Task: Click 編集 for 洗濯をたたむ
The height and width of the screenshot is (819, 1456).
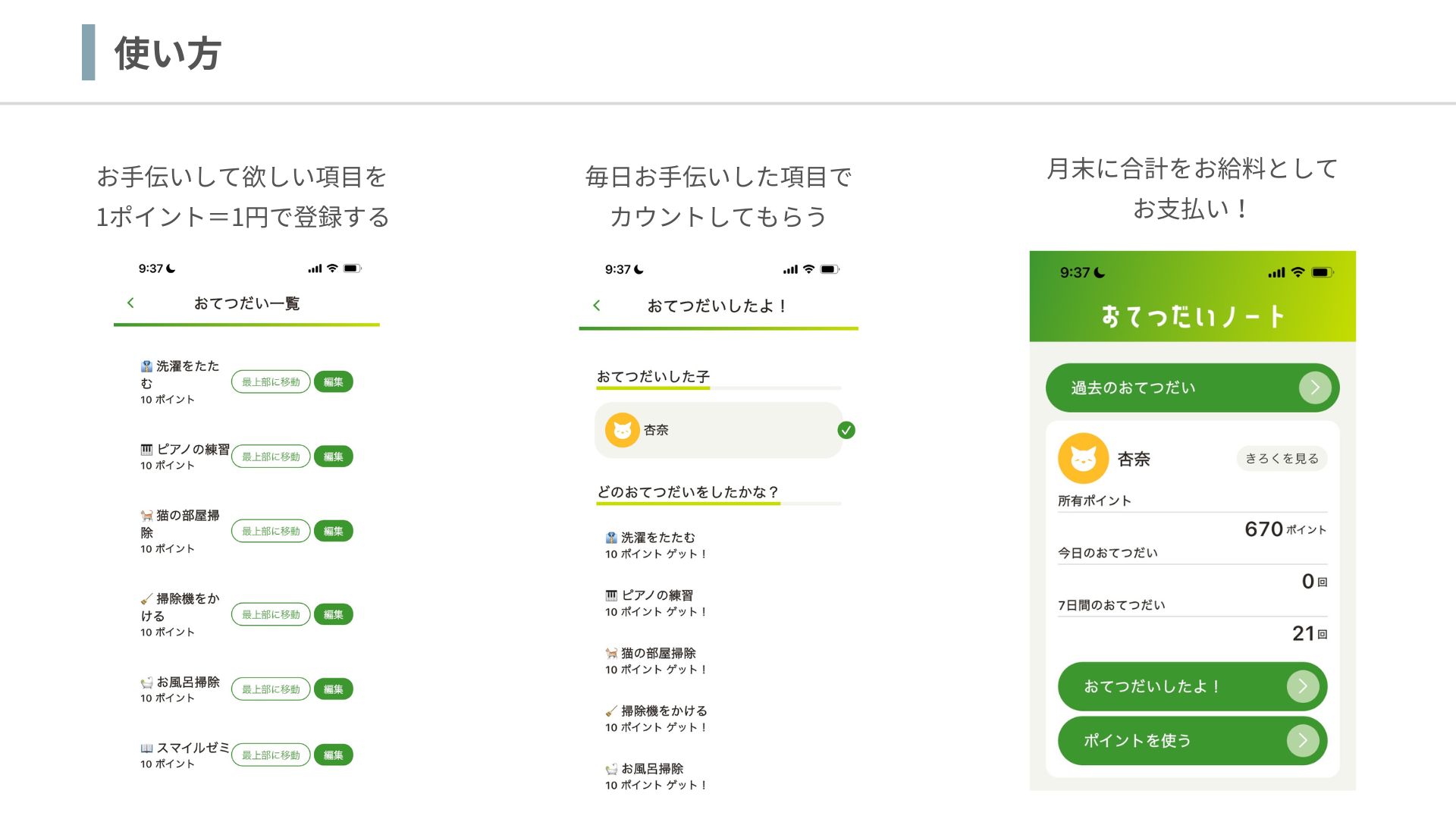Action: coord(334,381)
